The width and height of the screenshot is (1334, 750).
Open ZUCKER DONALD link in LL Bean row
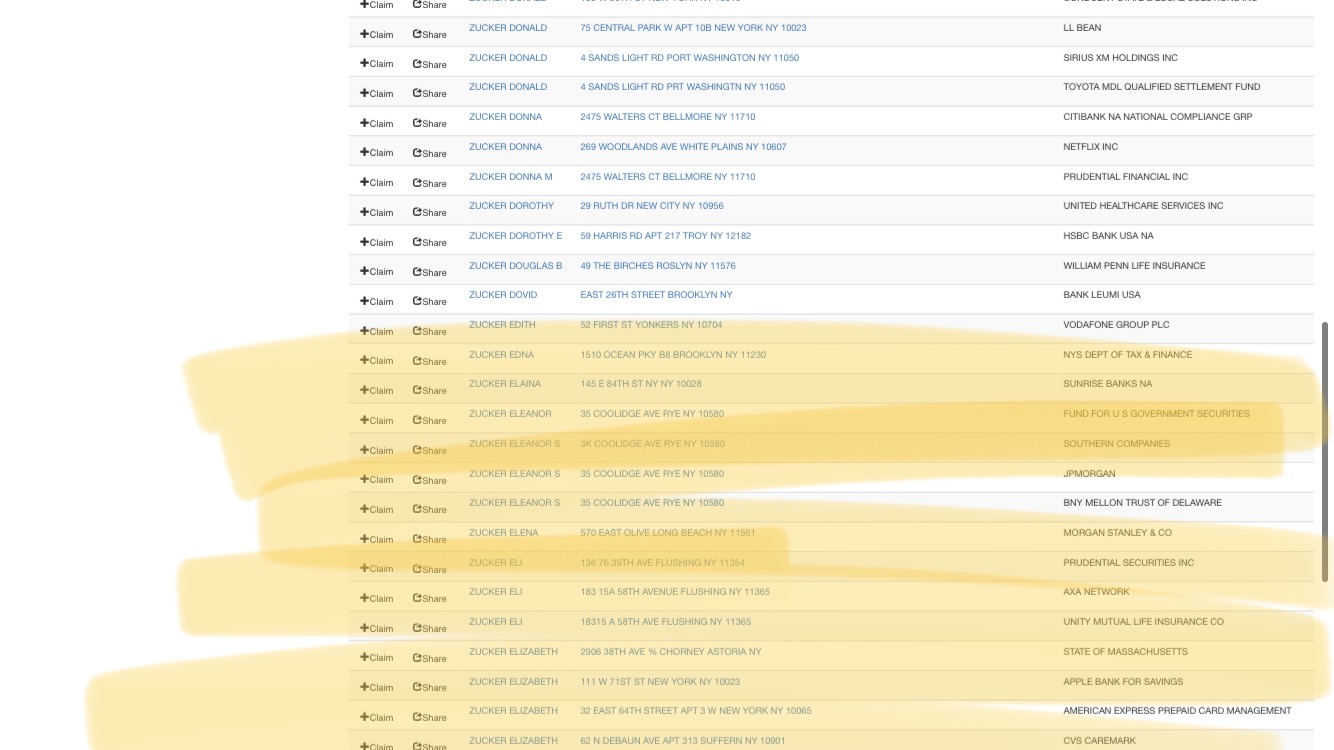click(x=508, y=28)
